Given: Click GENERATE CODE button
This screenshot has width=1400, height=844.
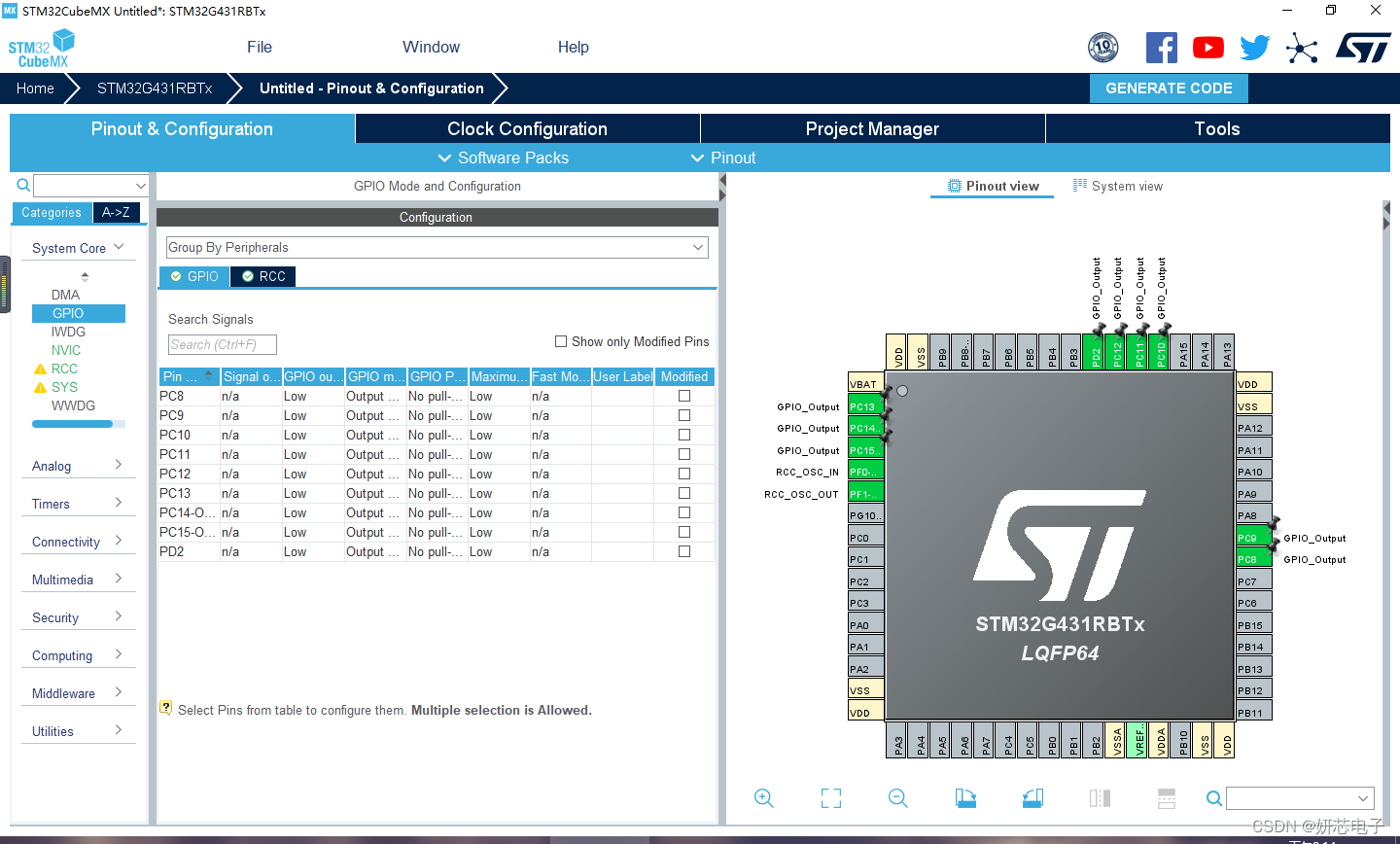Looking at the screenshot, I should tap(1169, 88).
